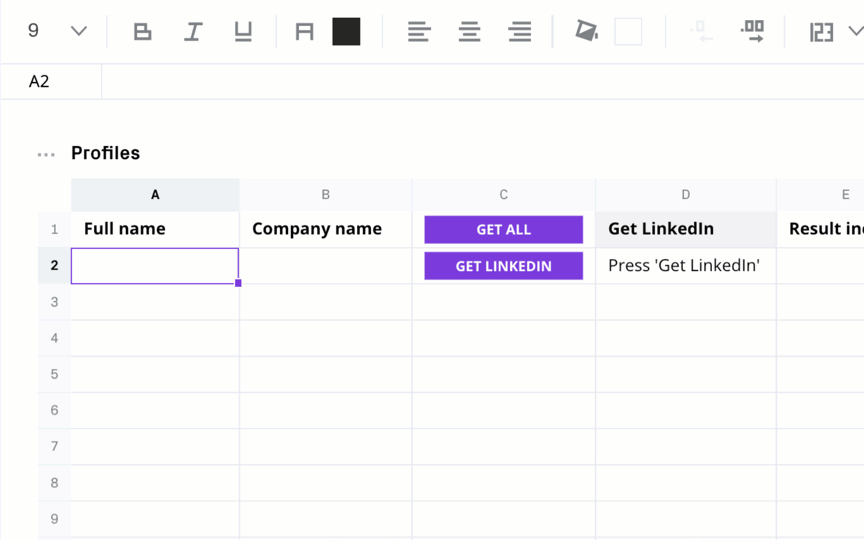Select the fill color bucket icon

click(x=586, y=30)
